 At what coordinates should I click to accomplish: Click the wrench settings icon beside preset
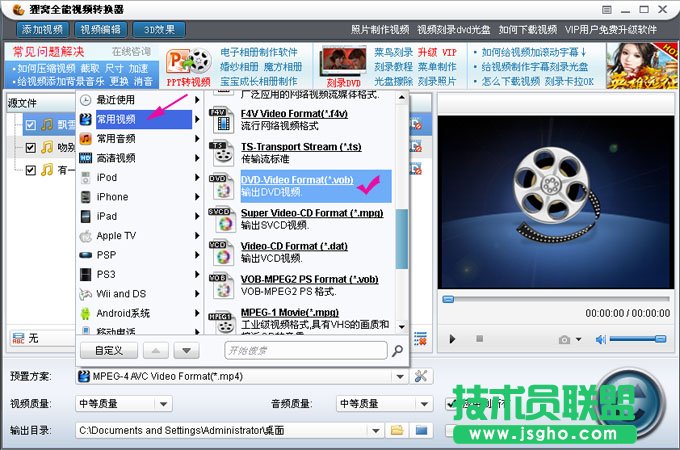pos(421,376)
